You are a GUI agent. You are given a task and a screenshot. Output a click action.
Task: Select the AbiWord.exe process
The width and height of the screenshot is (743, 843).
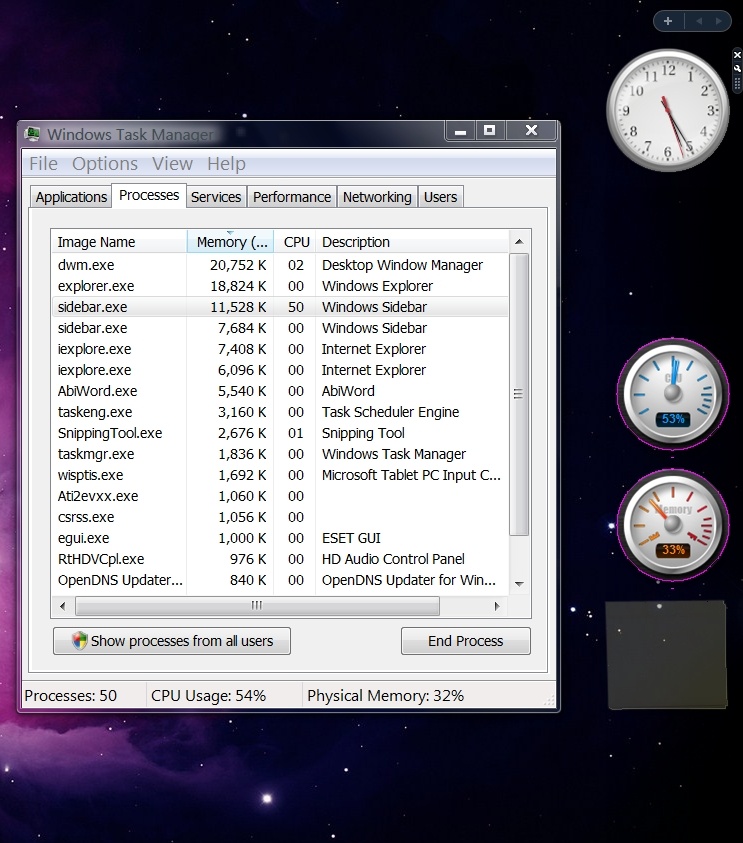(280, 391)
